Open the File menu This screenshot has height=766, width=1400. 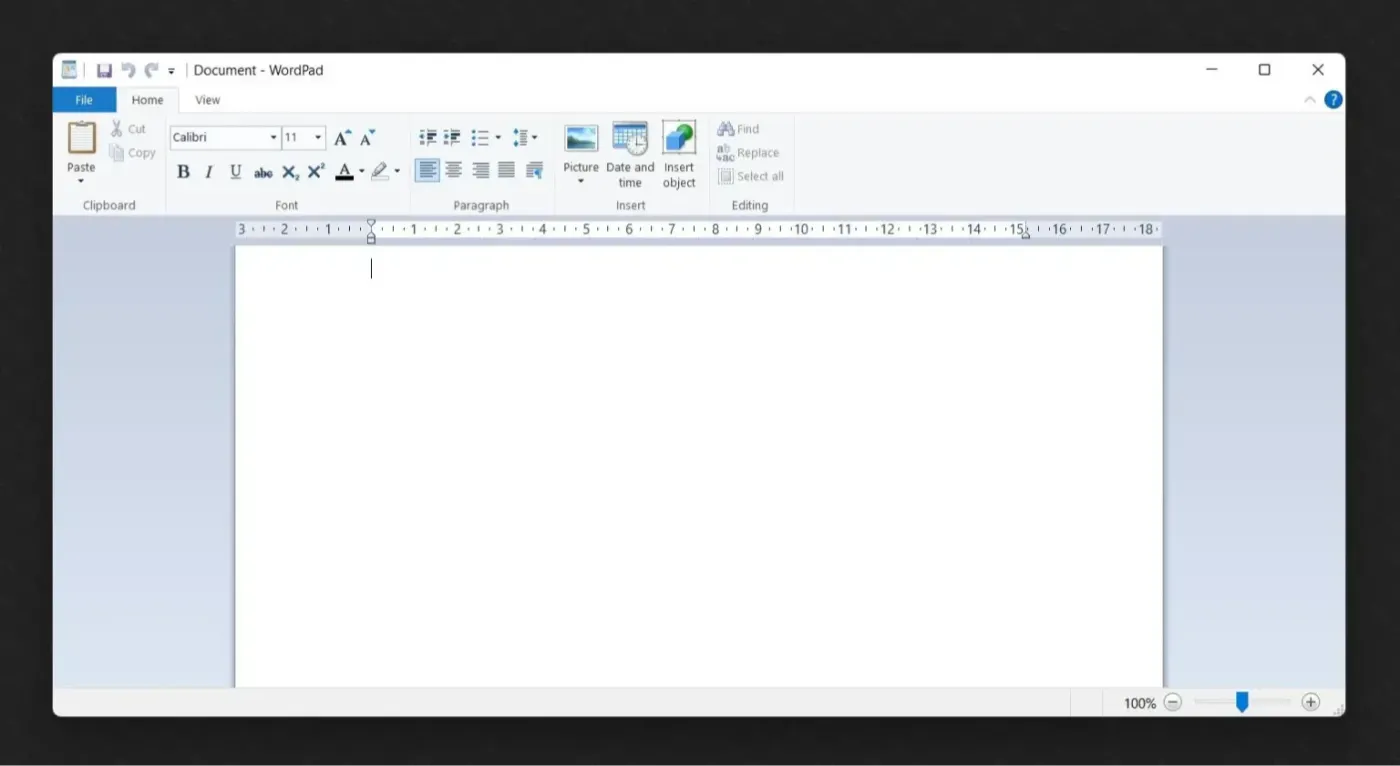(84, 99)
